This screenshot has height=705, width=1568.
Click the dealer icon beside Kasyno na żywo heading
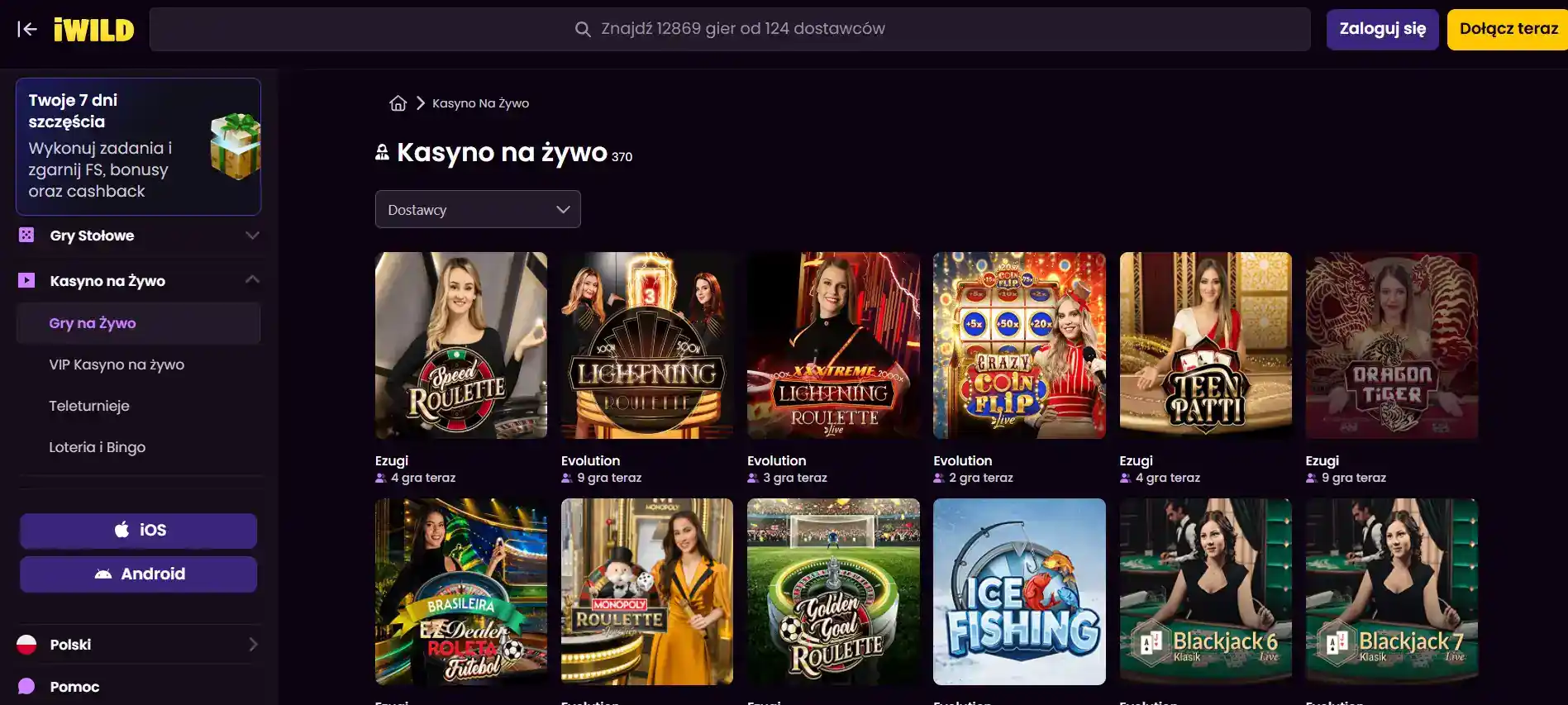point(382,152)
